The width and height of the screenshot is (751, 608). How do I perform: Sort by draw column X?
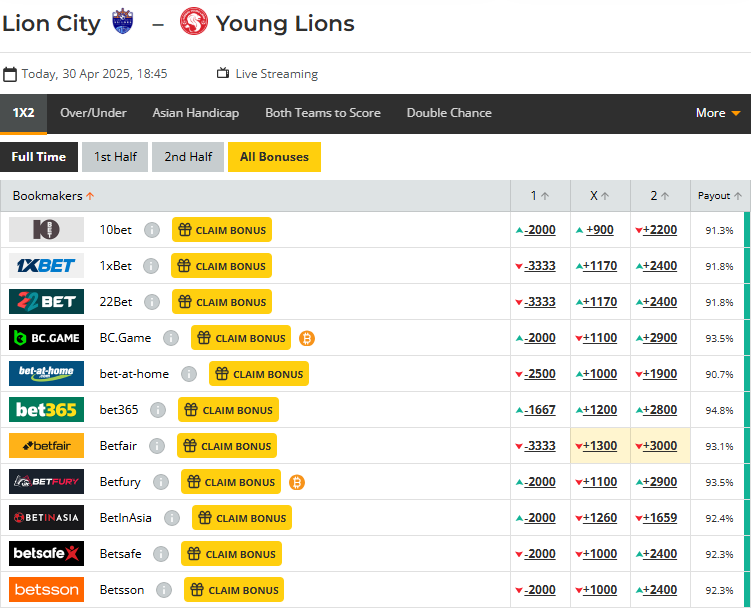pyautogui.click(x=600, y=195)
